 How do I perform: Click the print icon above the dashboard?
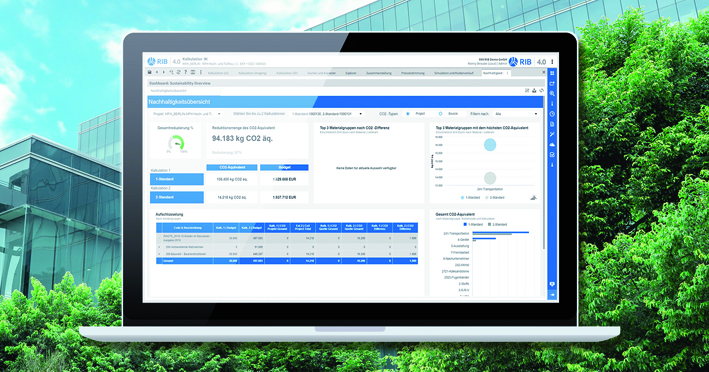534,91
